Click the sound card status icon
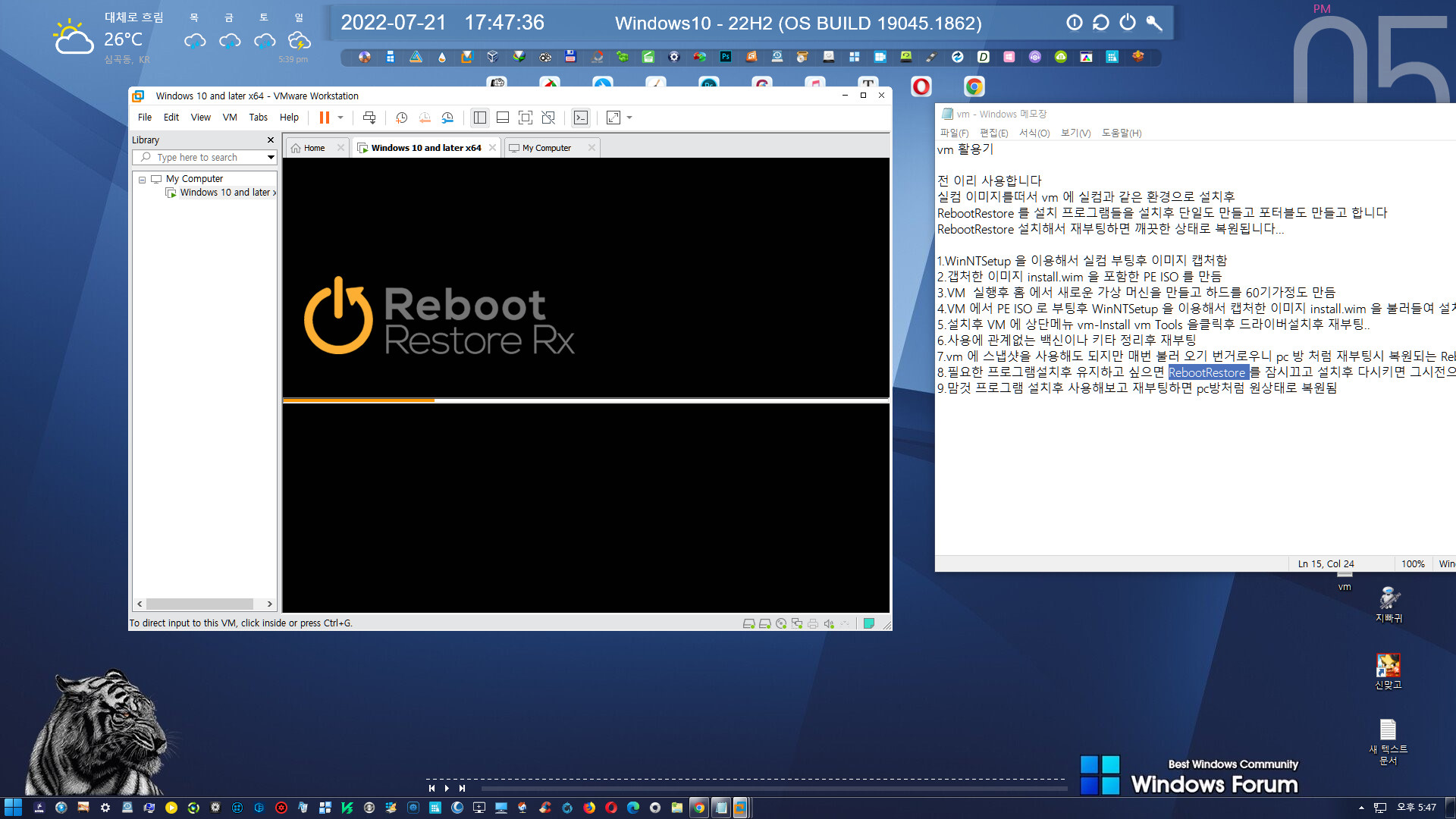 pos(829,623)
